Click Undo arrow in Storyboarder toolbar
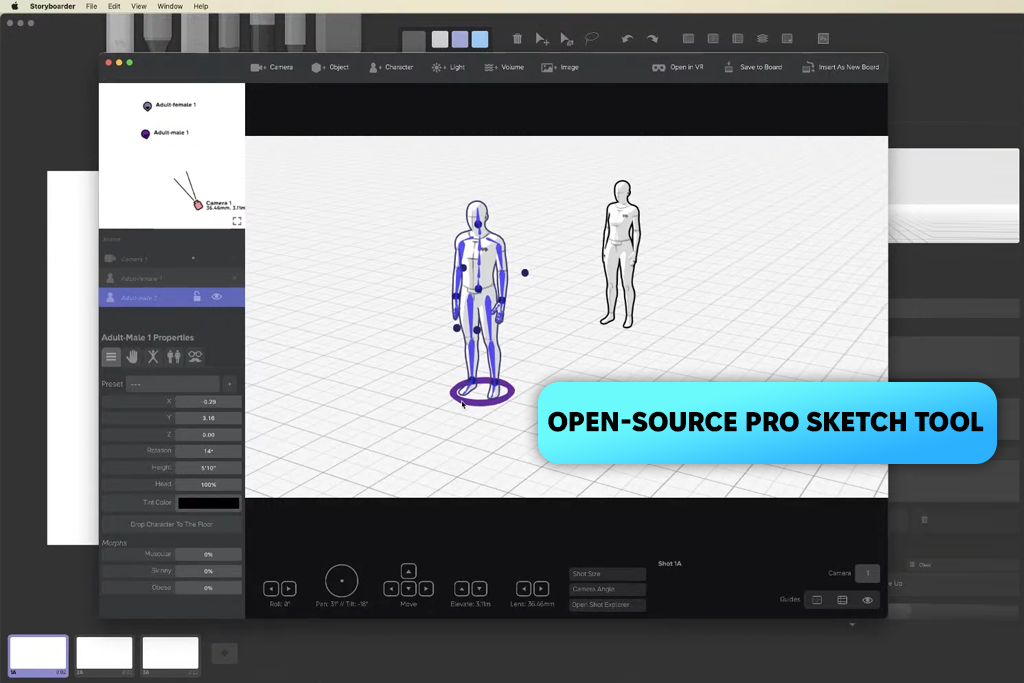 [627, 39]
